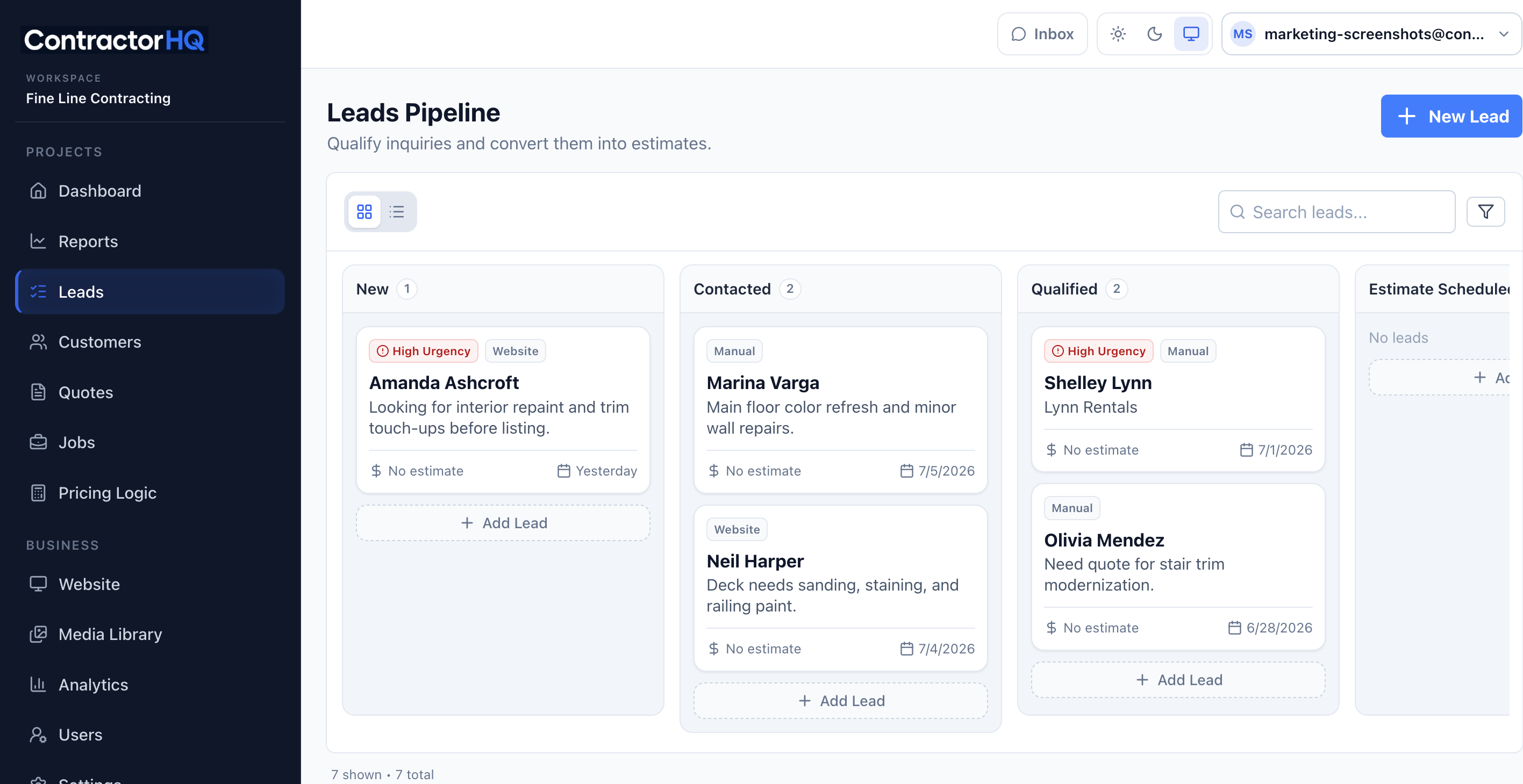Open Shelley Lynn lead card
The width and height of the screenshot is (1523, 784).
pyautogui.click(x=1178, y=399)
